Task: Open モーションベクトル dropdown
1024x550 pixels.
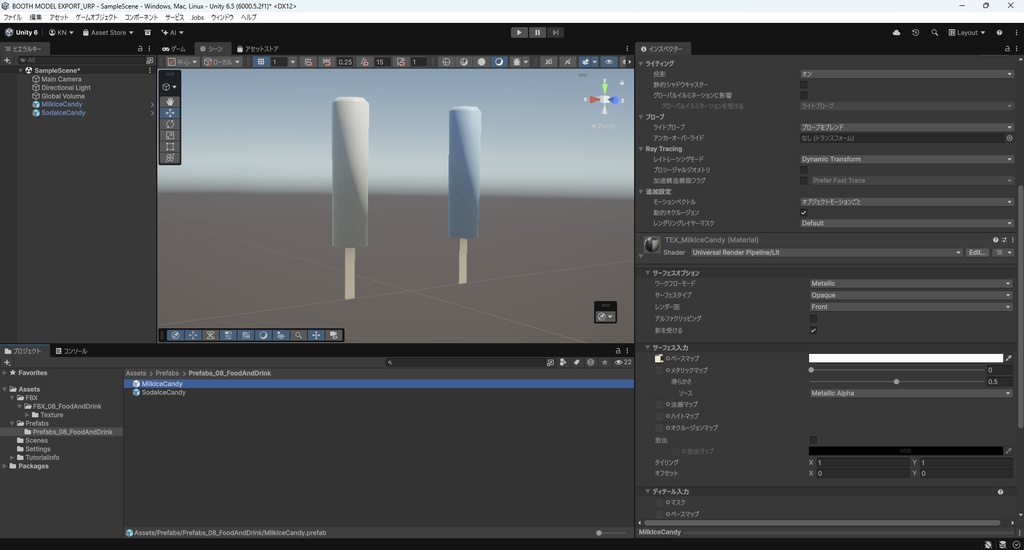Action: click(x=906, y=202)
